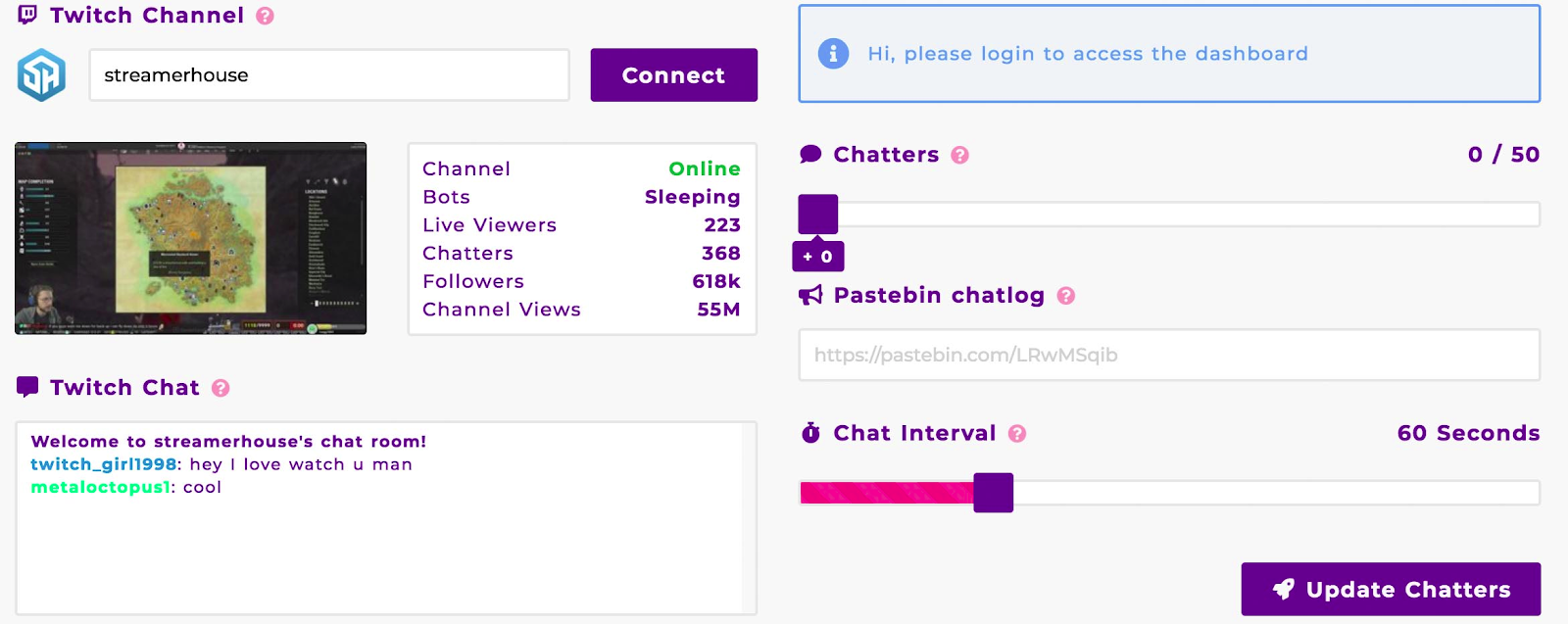Click the Twitch logo icon beside Twitch Channel
The width and height of the screenshot is (1568, 624).
click(x=27, y=15)
